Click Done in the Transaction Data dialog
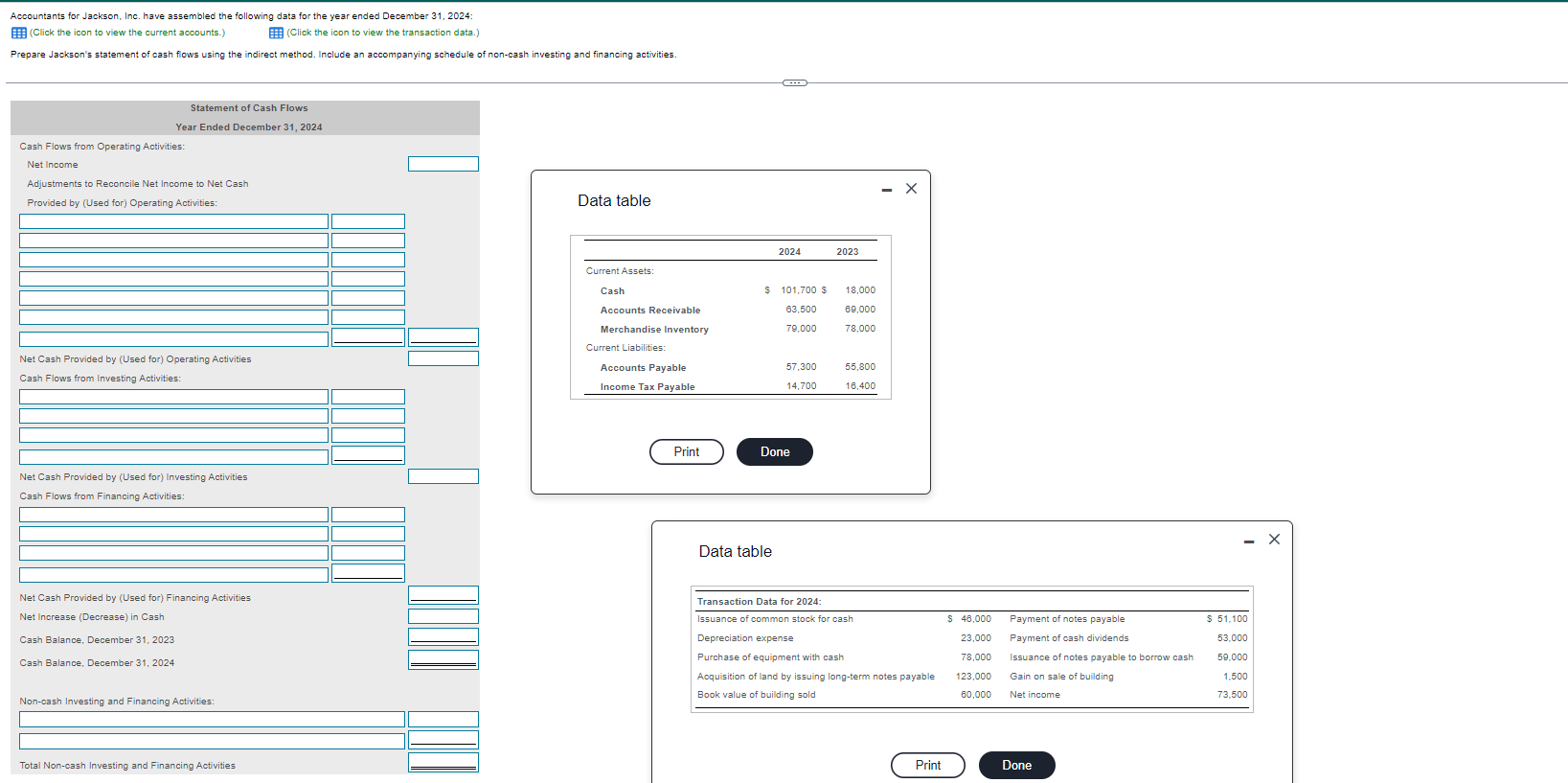 1017,765
